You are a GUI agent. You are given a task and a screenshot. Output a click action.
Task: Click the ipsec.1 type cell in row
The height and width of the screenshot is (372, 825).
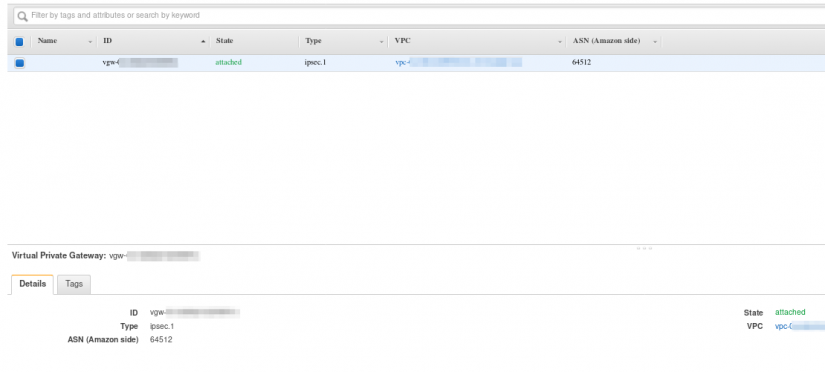point(316,62)
